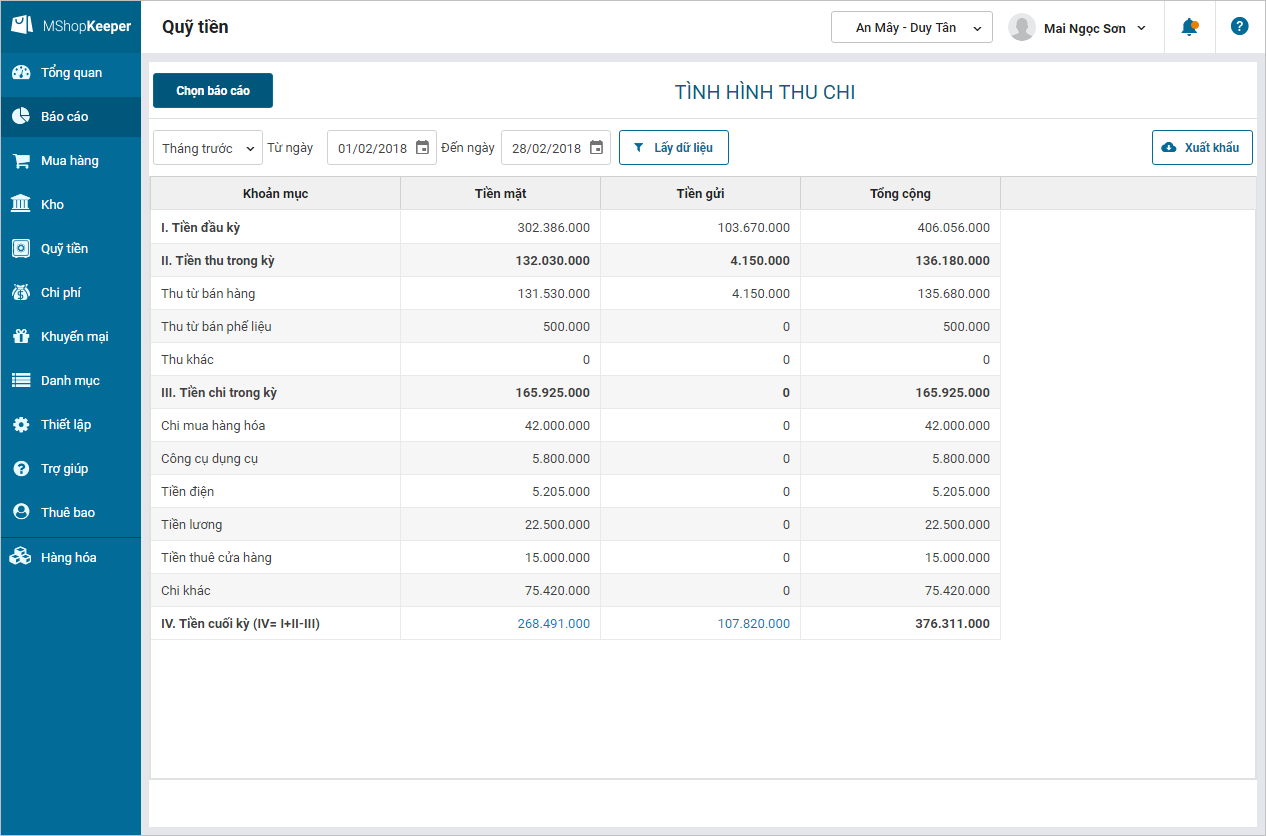This screenshot has width=1266, height=836.
Task: Select the Tiền thuê cửa hàng row
Action: click(575, 558)
